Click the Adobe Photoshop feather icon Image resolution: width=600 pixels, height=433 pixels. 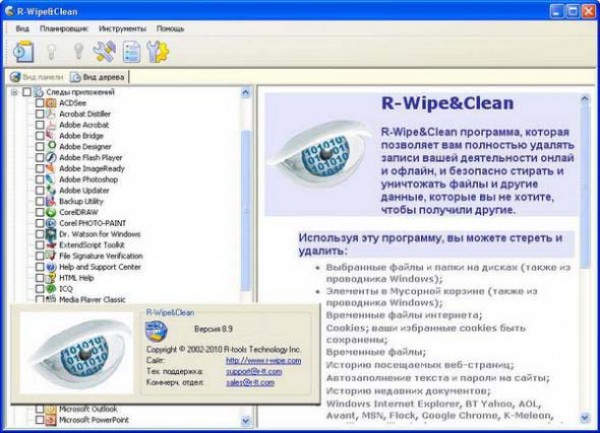pyautogui.click(x=51, y=179)
